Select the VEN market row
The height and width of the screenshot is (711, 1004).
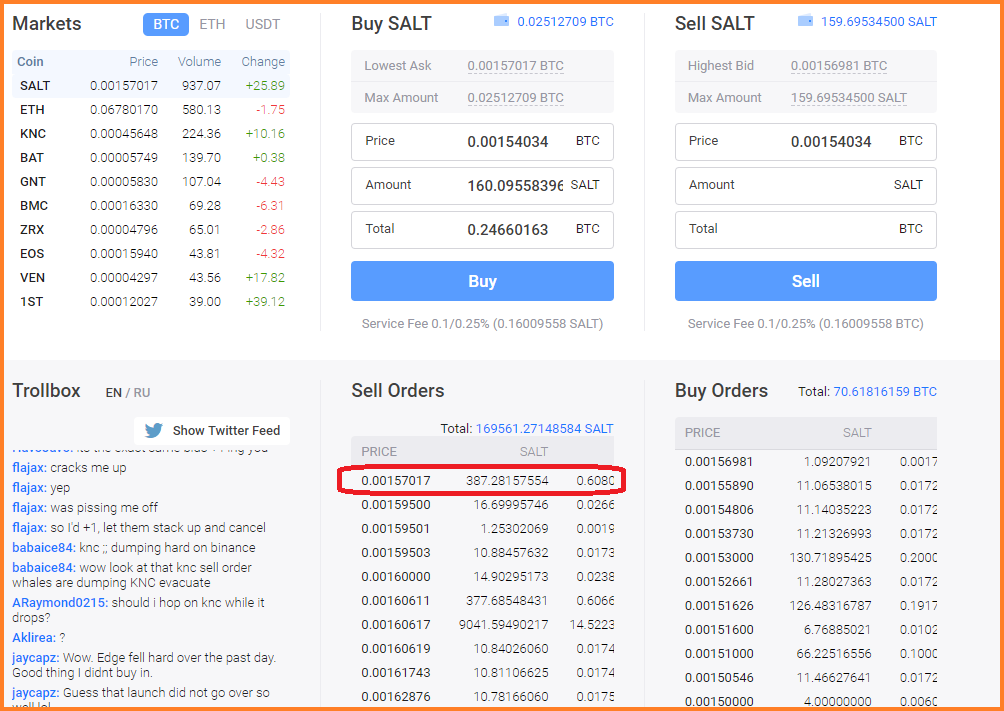(x=151, y=278)
